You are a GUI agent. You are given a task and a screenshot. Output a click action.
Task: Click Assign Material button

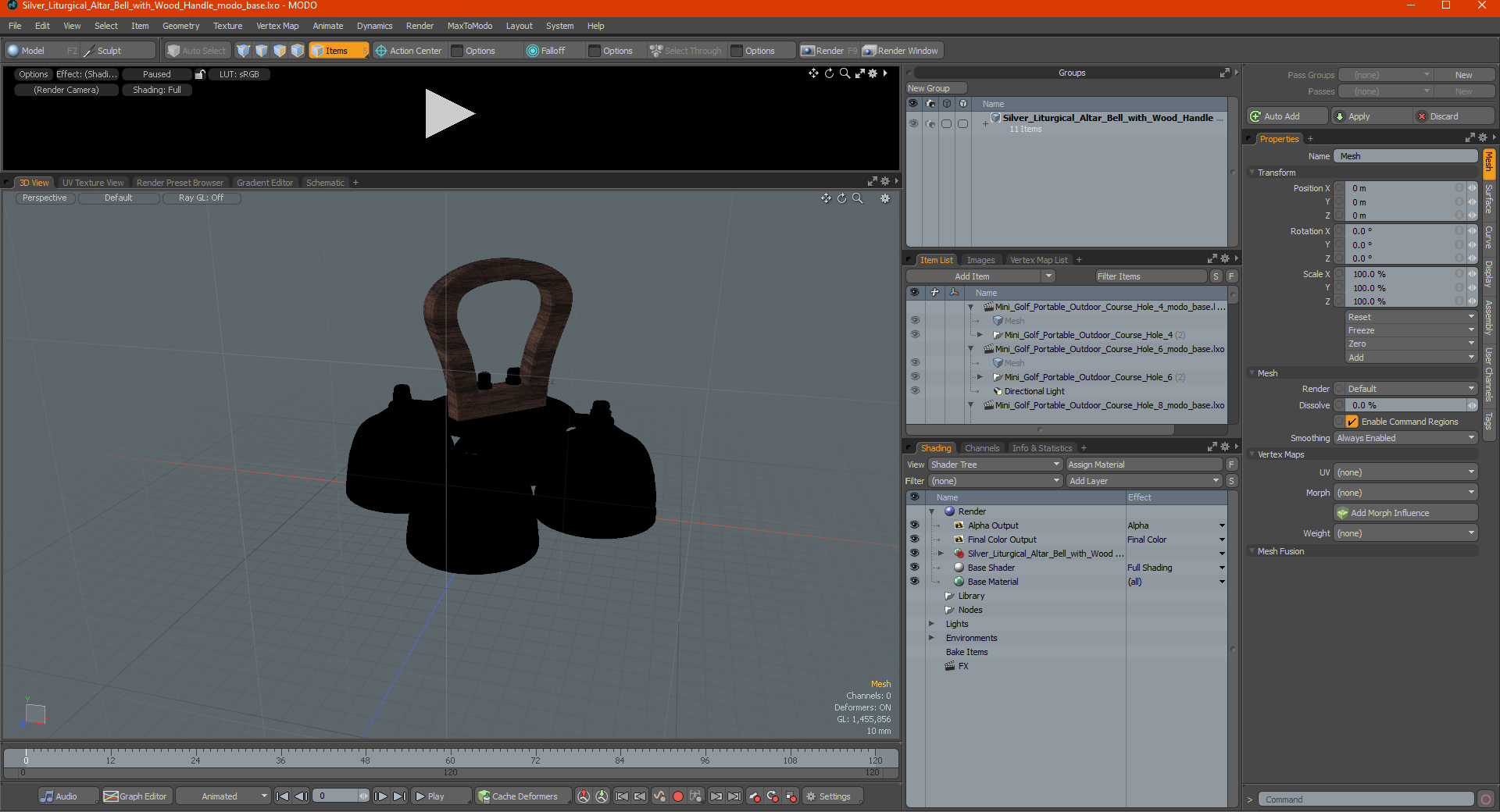(x=1144, y=465)
